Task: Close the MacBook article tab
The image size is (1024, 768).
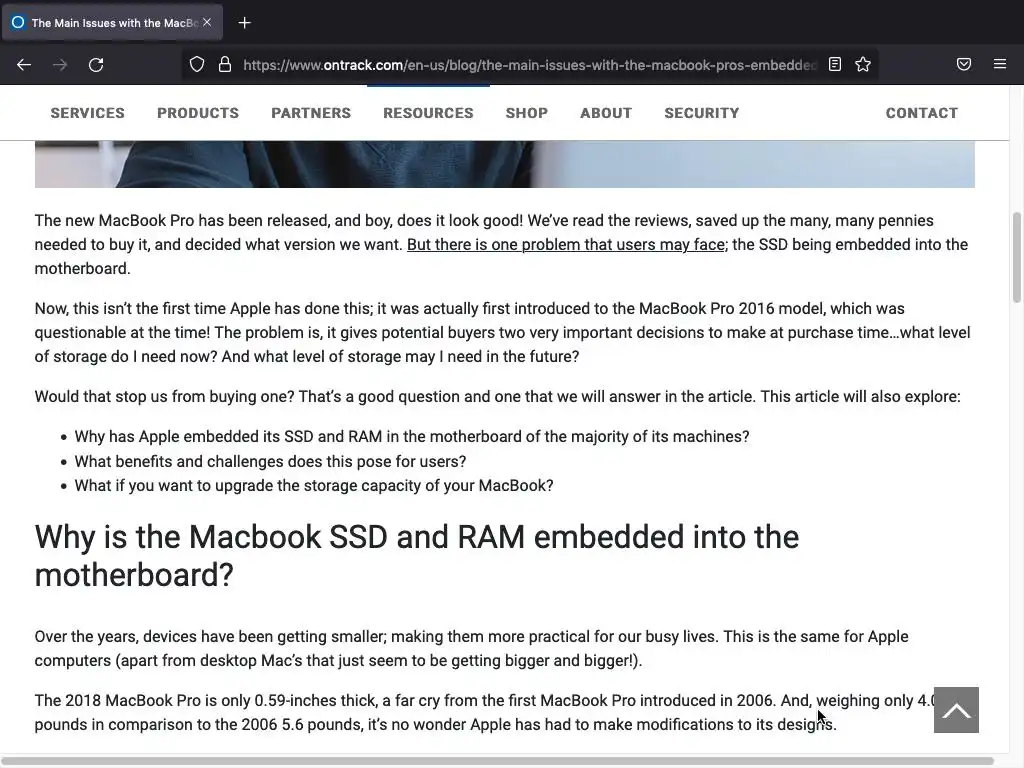Action: 207,22
